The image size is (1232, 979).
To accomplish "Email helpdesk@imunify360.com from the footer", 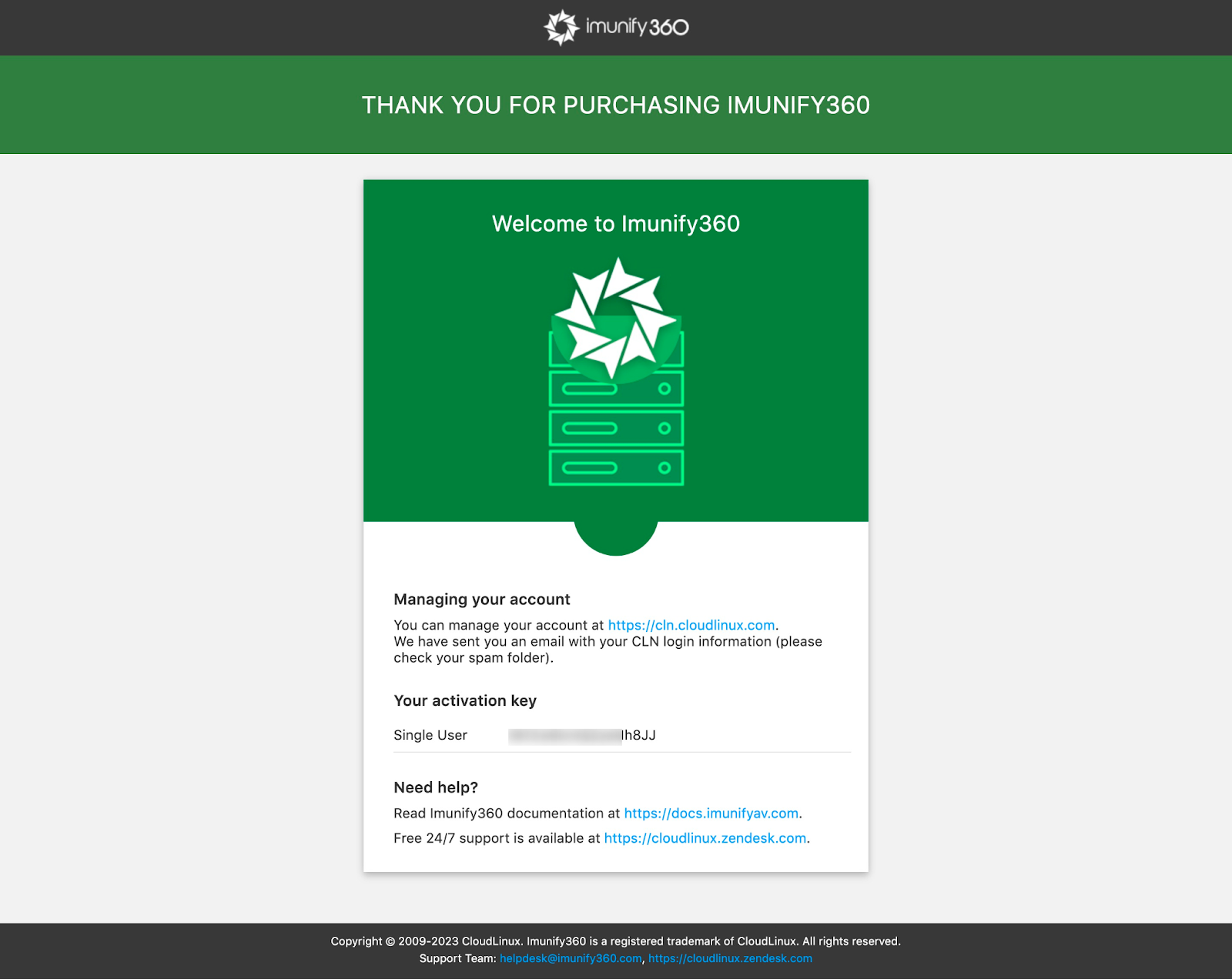I will coord(571,958).
